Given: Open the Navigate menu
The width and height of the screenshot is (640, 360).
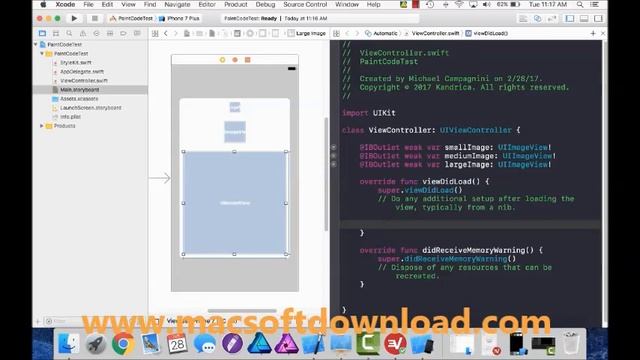Looking at the screenshot, I should pyautogui.click(x=177, y=4).
